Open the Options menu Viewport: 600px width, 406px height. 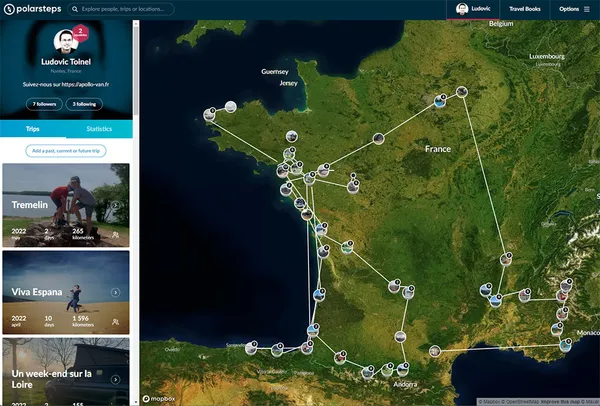click(x=574, y=9)
